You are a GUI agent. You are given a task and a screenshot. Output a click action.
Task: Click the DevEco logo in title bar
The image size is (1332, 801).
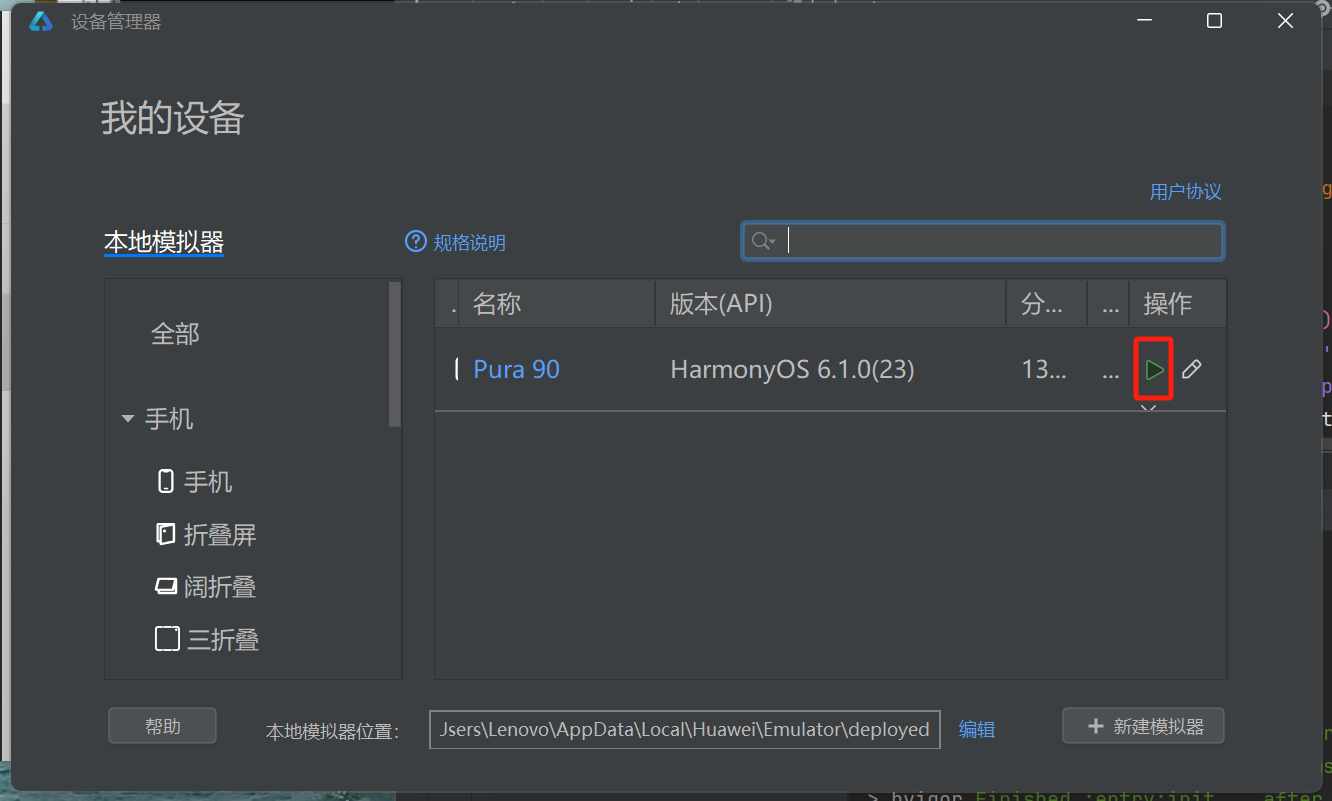(x=40, y=21)
